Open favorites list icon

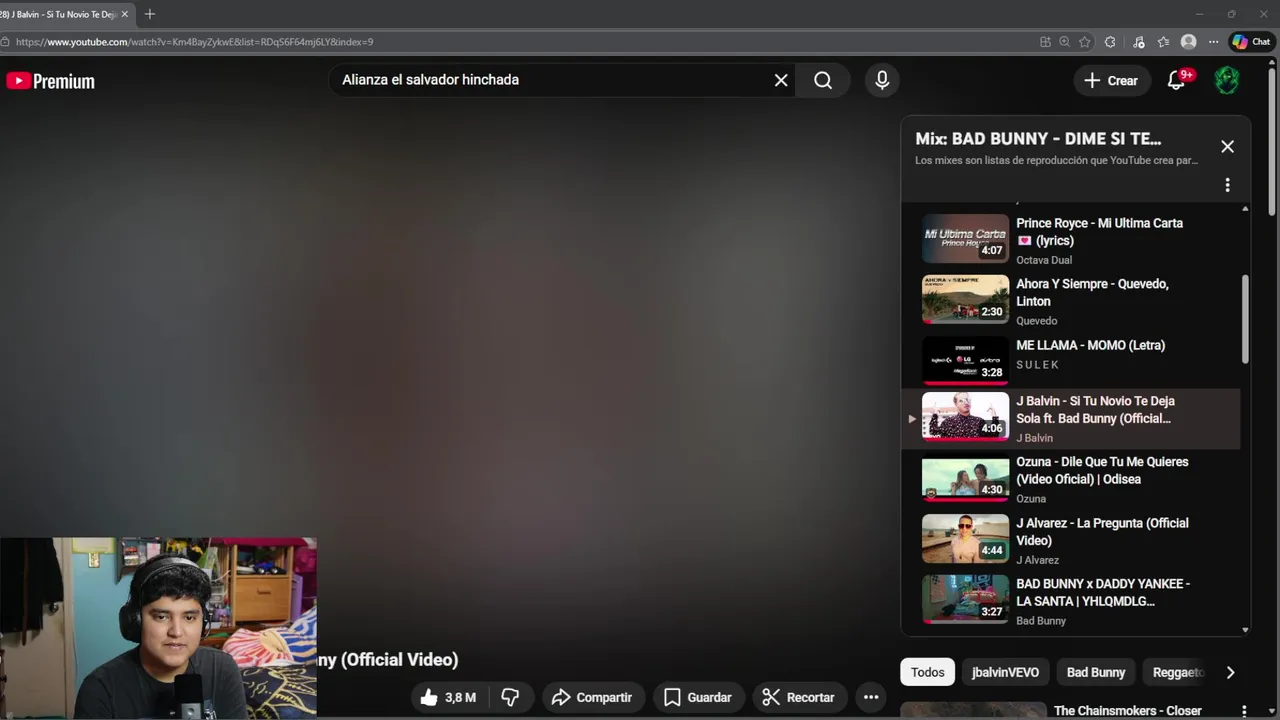1163,42
